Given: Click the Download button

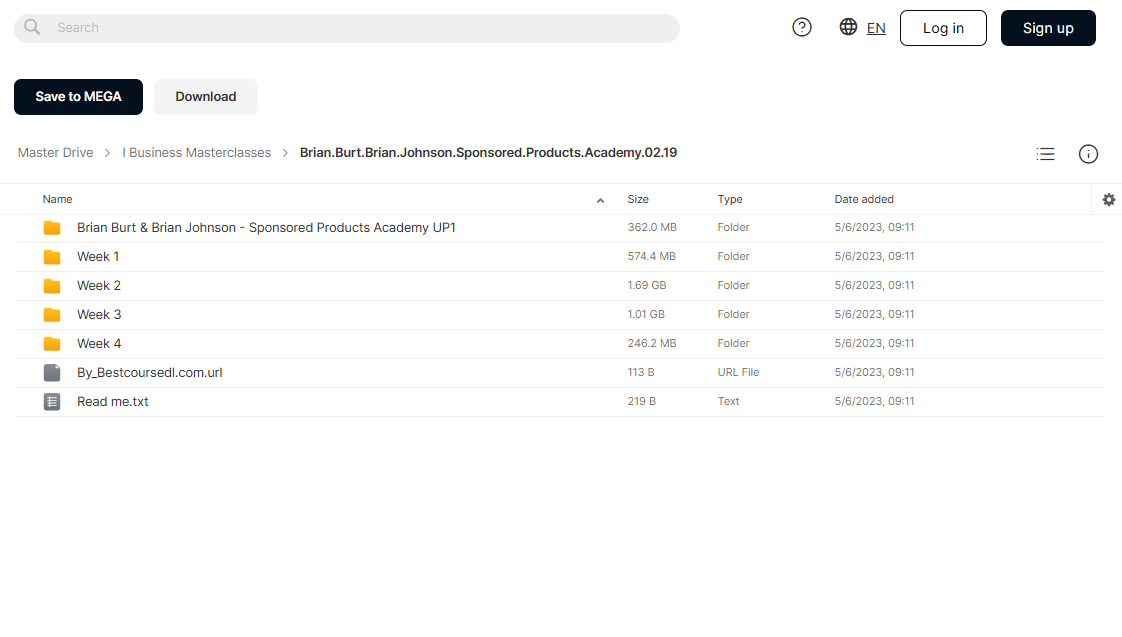Looking at the screenshot, I should point(205,97).
